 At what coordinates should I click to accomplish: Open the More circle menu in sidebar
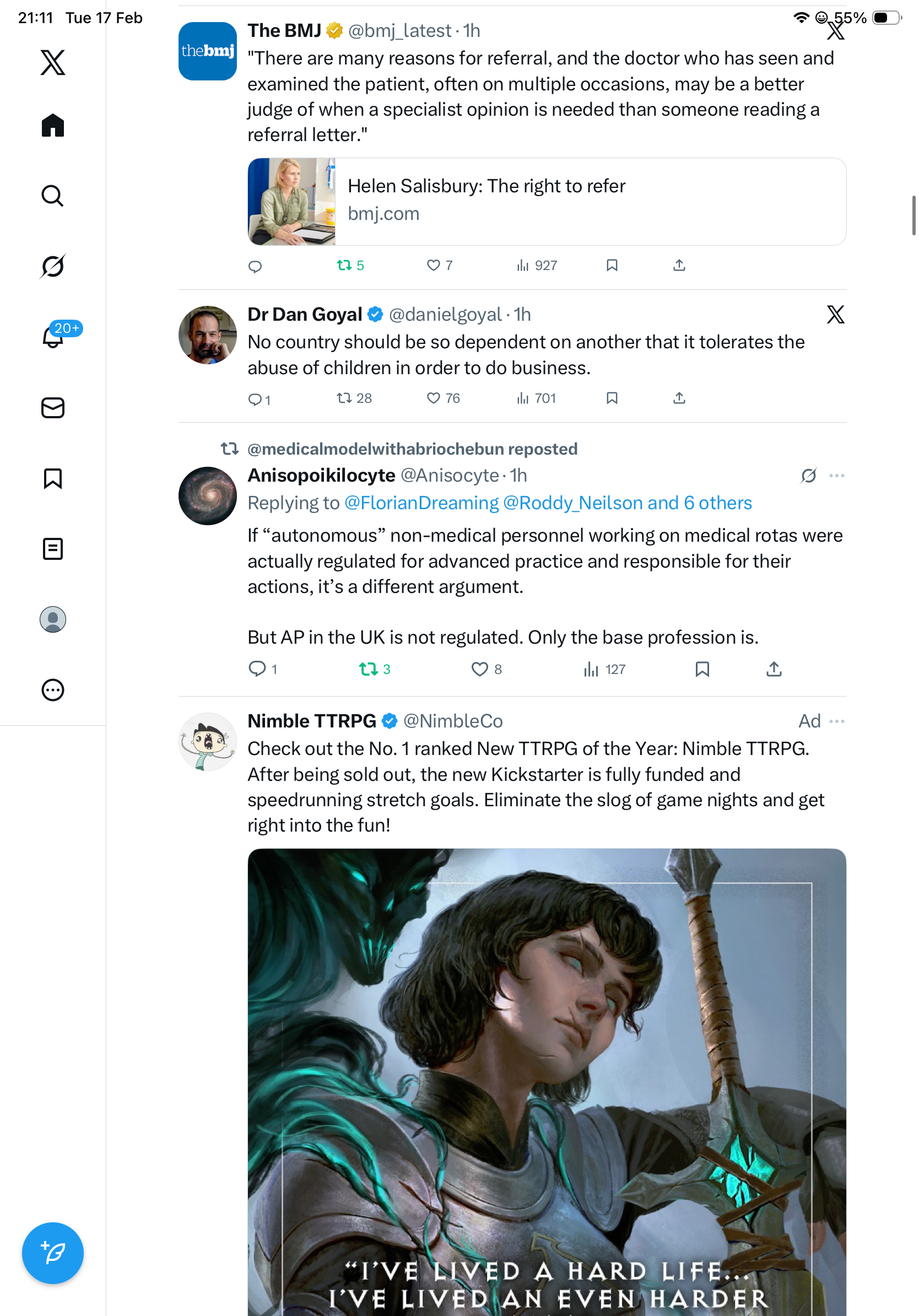pos(53,690)
